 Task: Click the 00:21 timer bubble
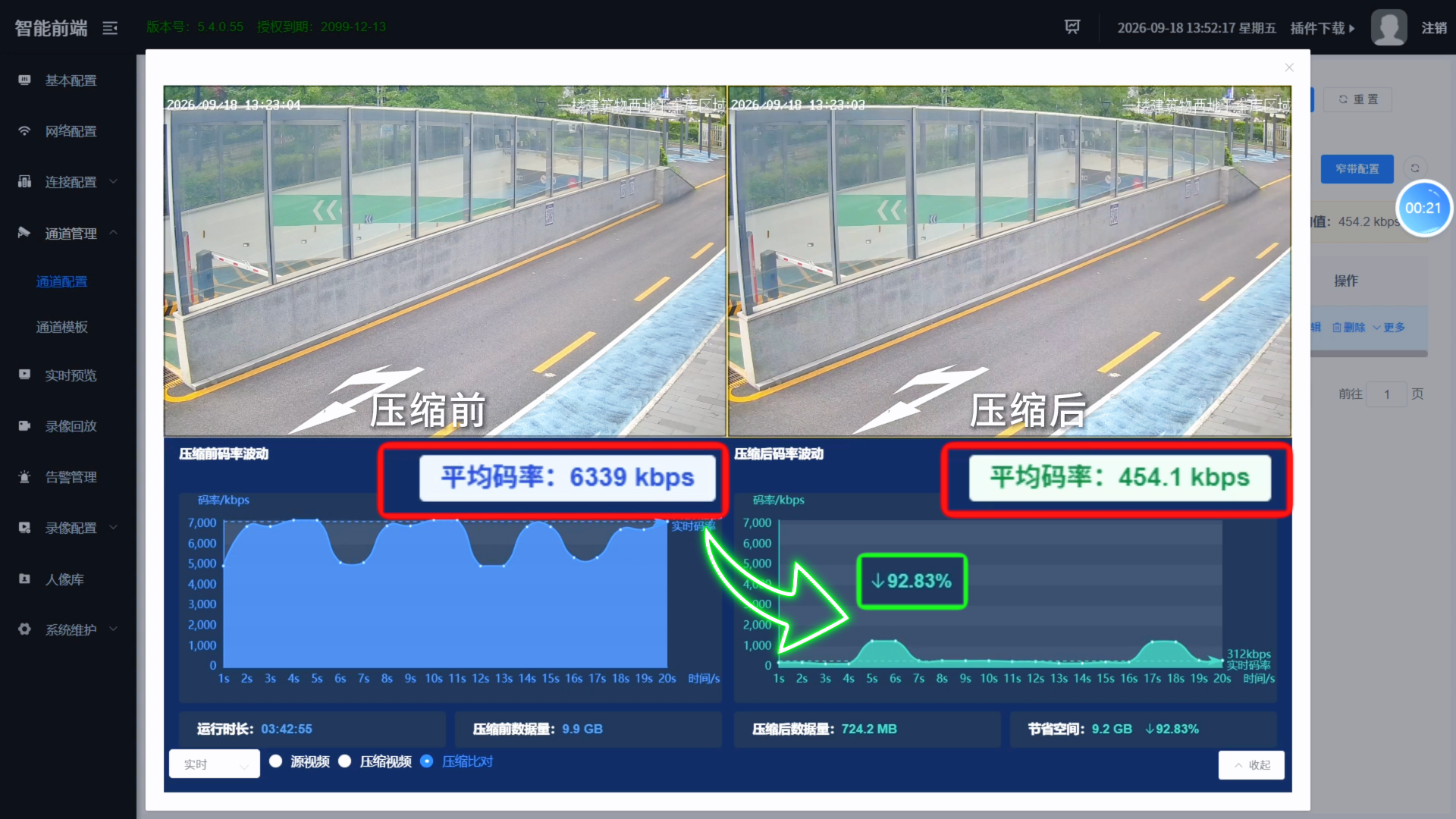pyautogui.click(x=1423, y=208)
